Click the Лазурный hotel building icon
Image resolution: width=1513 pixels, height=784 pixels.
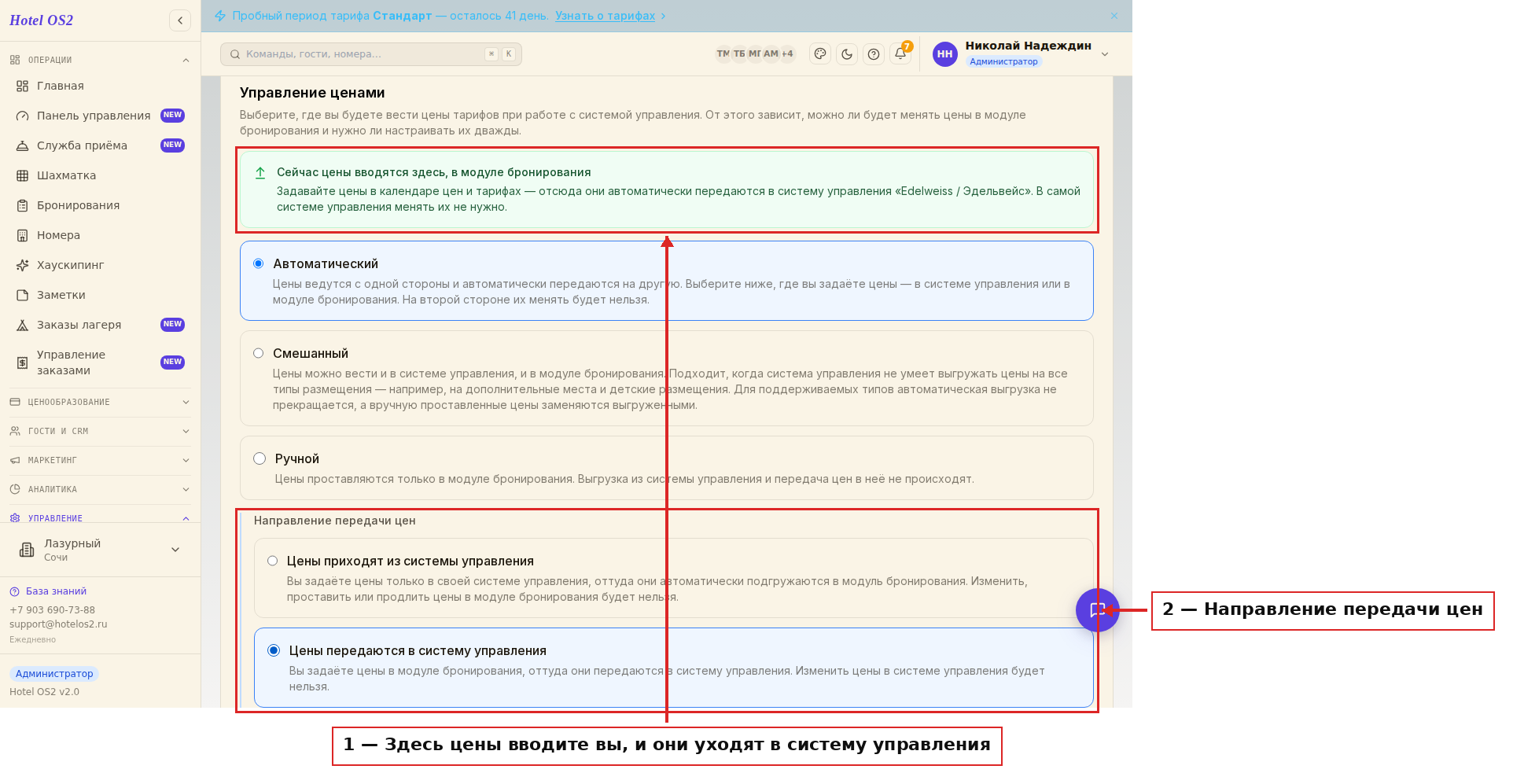tap(27, 550)
